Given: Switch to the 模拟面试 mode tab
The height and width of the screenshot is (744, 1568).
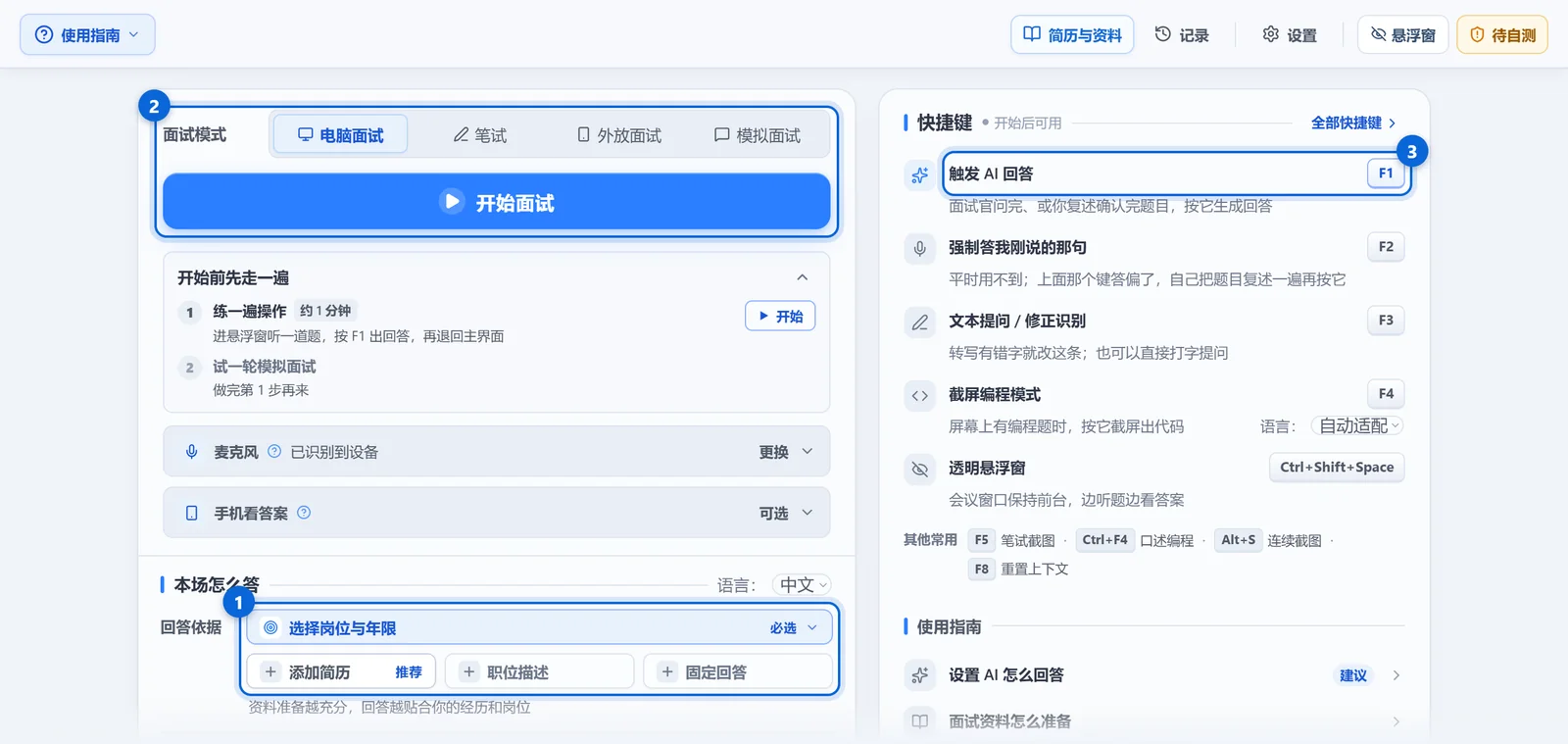Looking at the screenshot, I should pyautogui.click(x=758, y=135).
